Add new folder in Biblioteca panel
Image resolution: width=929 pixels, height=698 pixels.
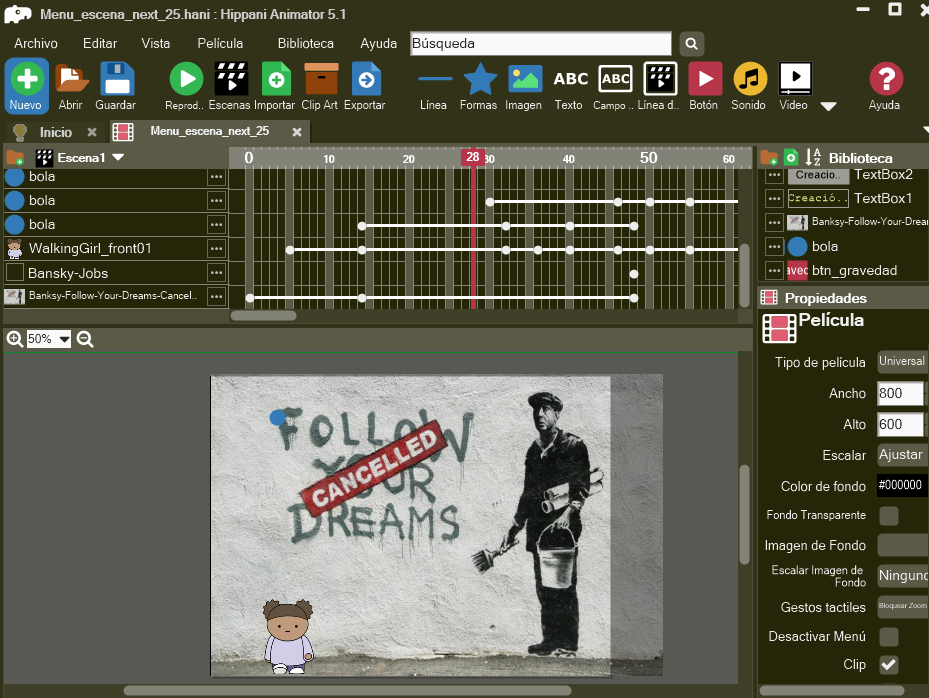pyautogui.click(x=769, y=158)
